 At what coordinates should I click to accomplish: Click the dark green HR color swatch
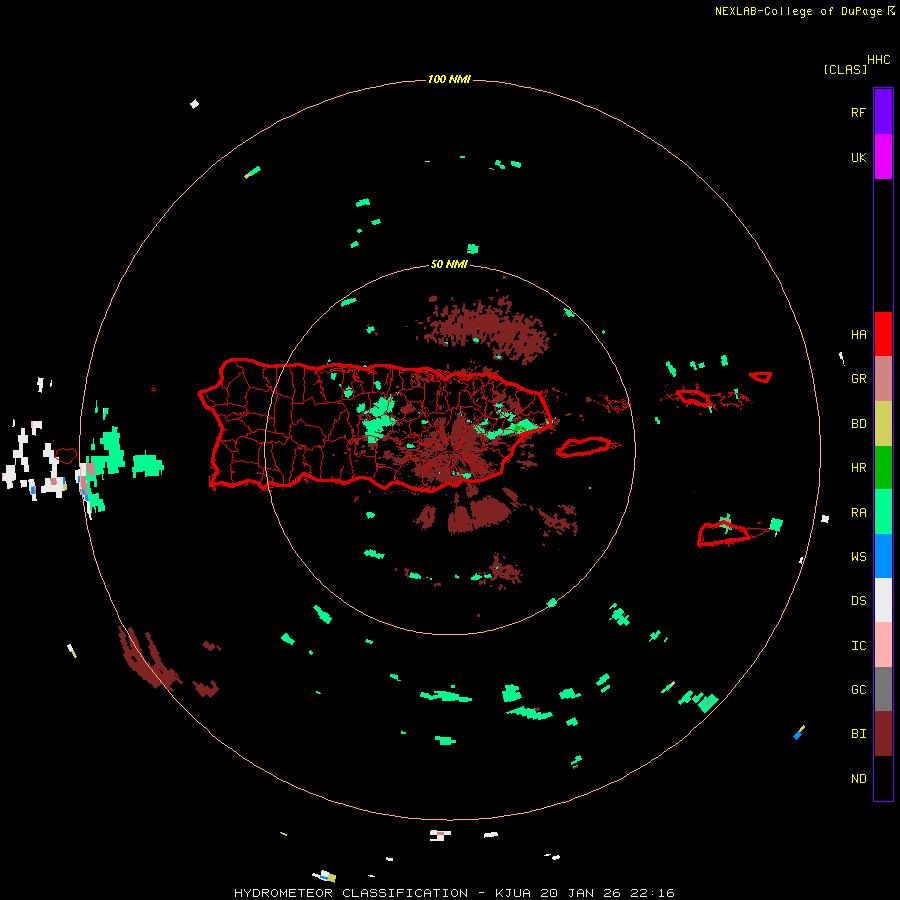point(883,467)
